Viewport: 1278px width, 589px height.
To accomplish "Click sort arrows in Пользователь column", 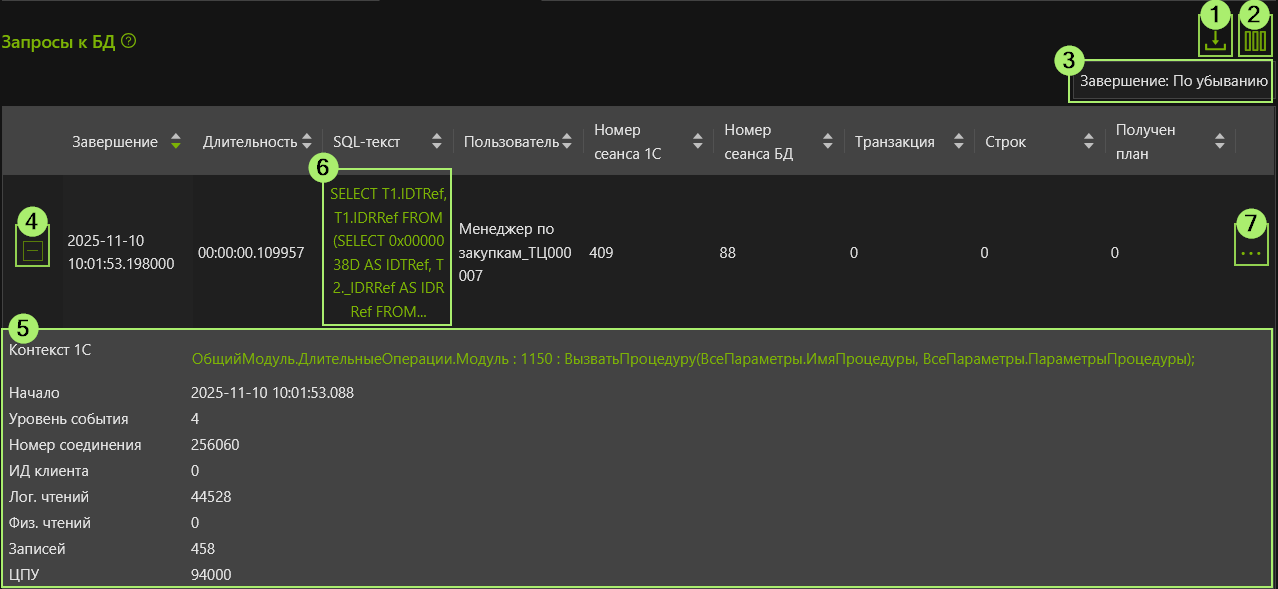I will point(567,142).
